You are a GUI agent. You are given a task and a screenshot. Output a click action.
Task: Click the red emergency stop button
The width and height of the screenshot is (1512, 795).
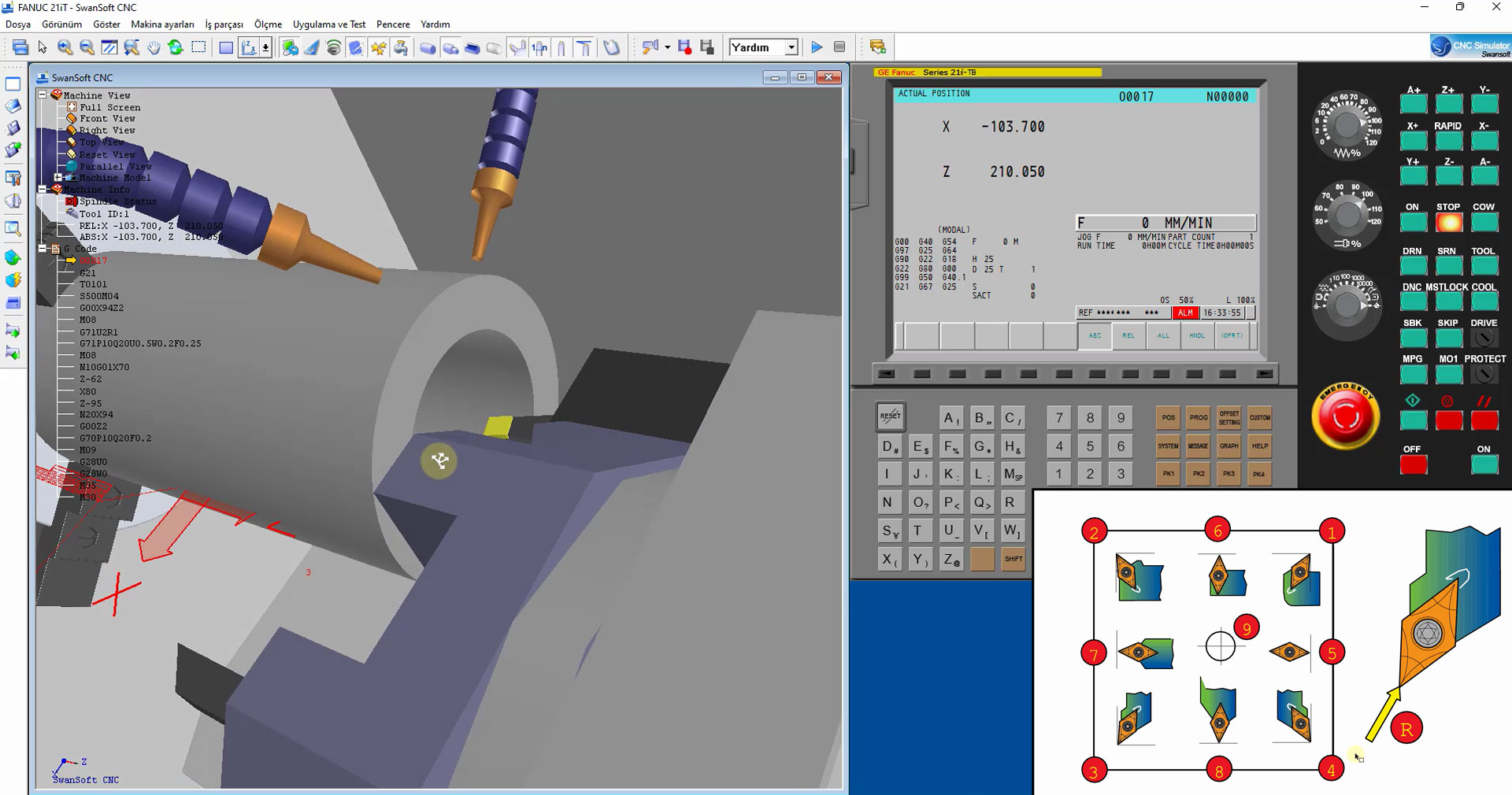(1345, 417)
